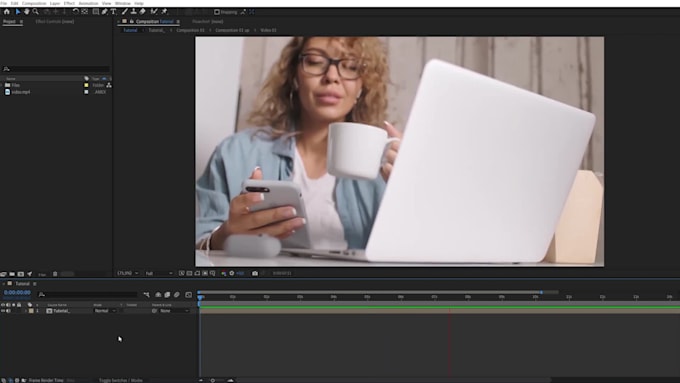Select the Rotation tool
The height and width of the screenshot is (383, 680).
pyautogui.click(x=75, y=12)
